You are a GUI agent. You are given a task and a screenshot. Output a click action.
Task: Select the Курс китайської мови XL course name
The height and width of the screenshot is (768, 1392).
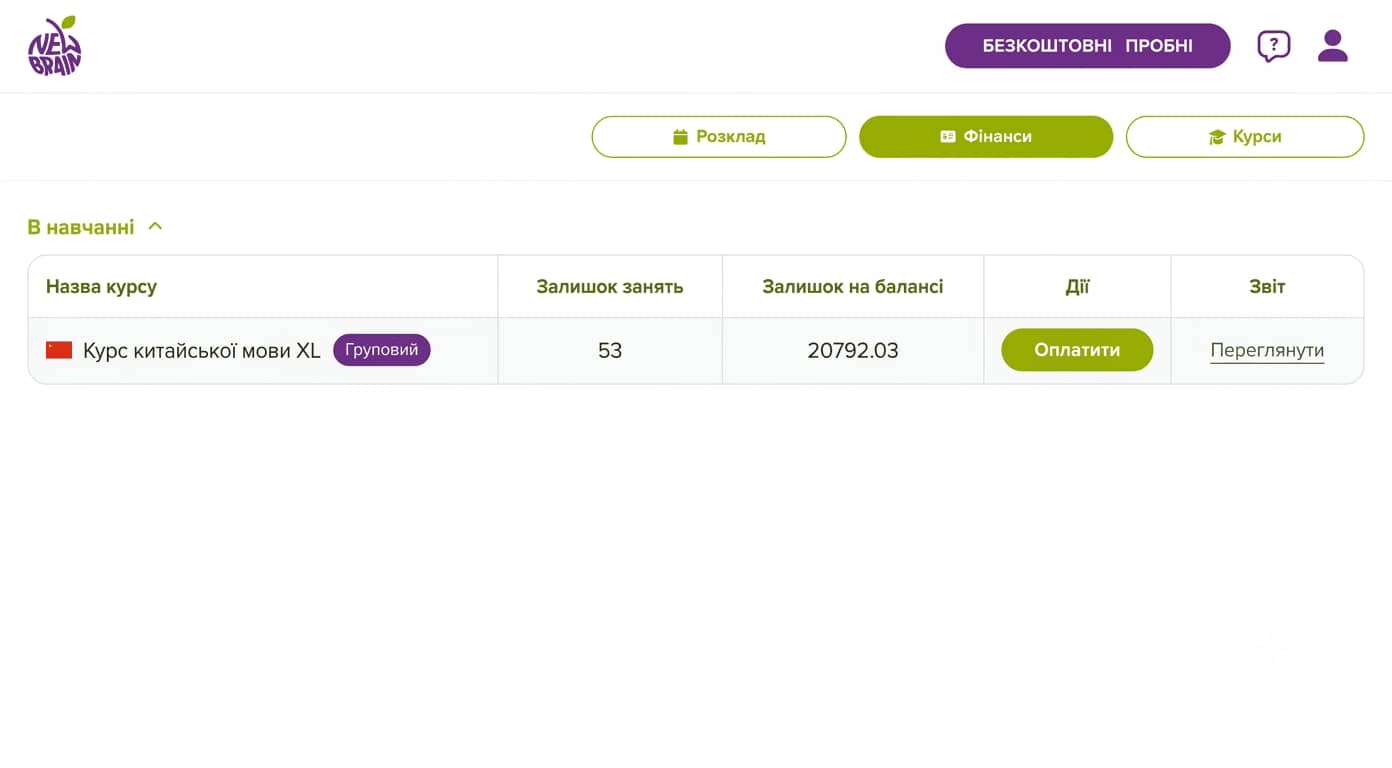pyautogui.click(x=202, y=350)
